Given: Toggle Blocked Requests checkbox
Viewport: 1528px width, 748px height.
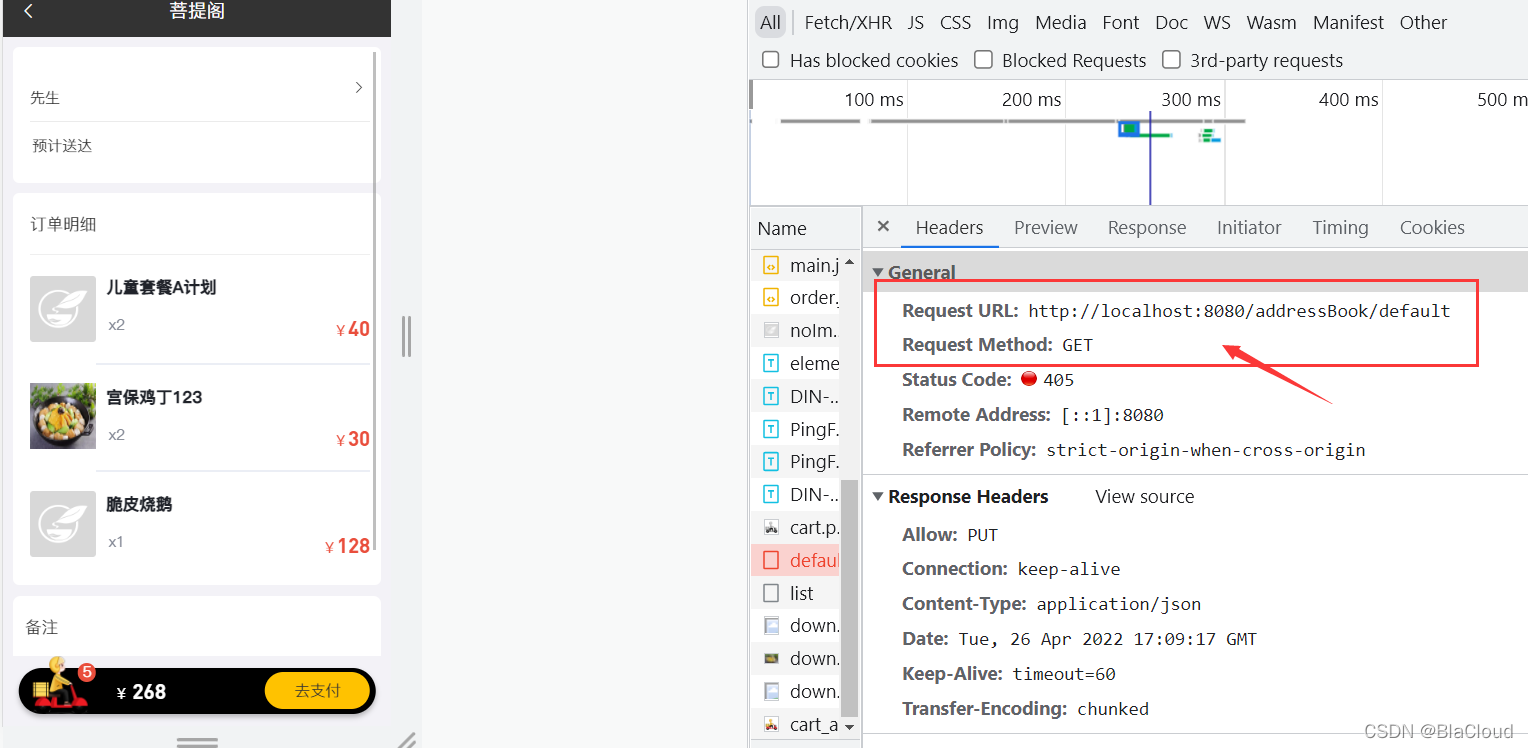Looking at the screenshot, I should tap(983, 60).
